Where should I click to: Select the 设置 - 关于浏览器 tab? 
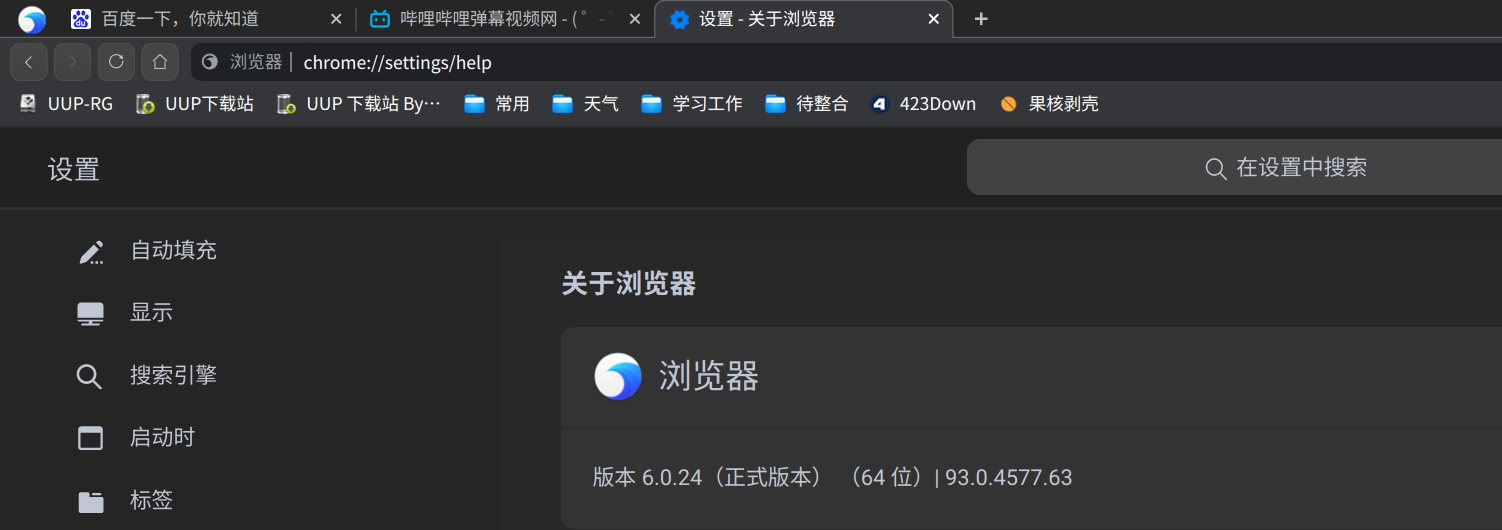pos(804,19)
